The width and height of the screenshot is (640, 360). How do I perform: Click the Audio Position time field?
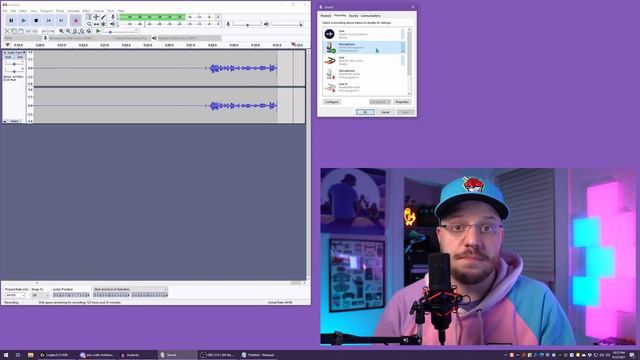coord(71,295)
